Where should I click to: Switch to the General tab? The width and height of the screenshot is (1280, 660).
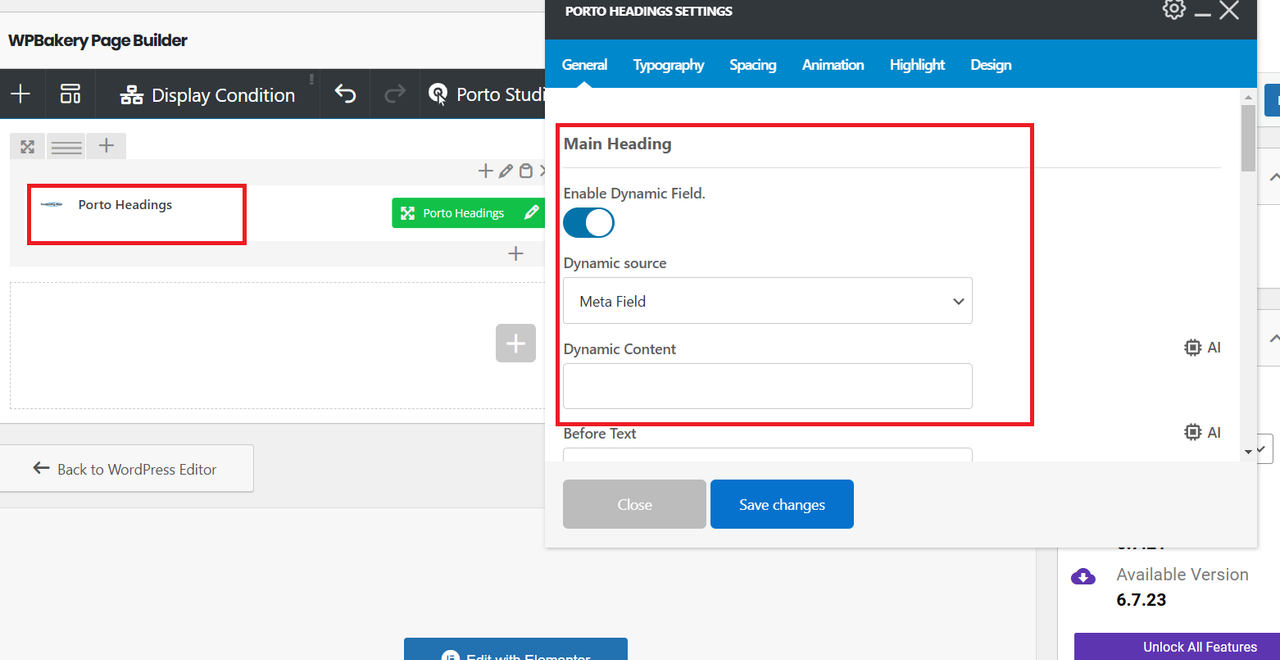coord(585,65)
